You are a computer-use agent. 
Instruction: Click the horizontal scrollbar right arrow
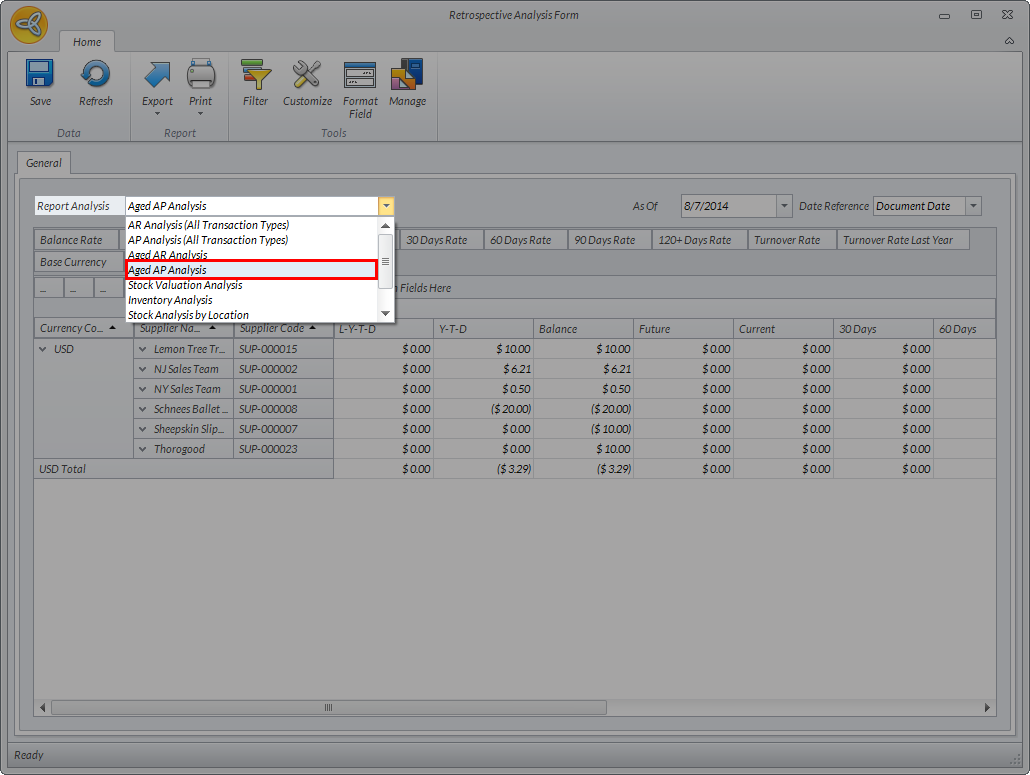(987, 707)
